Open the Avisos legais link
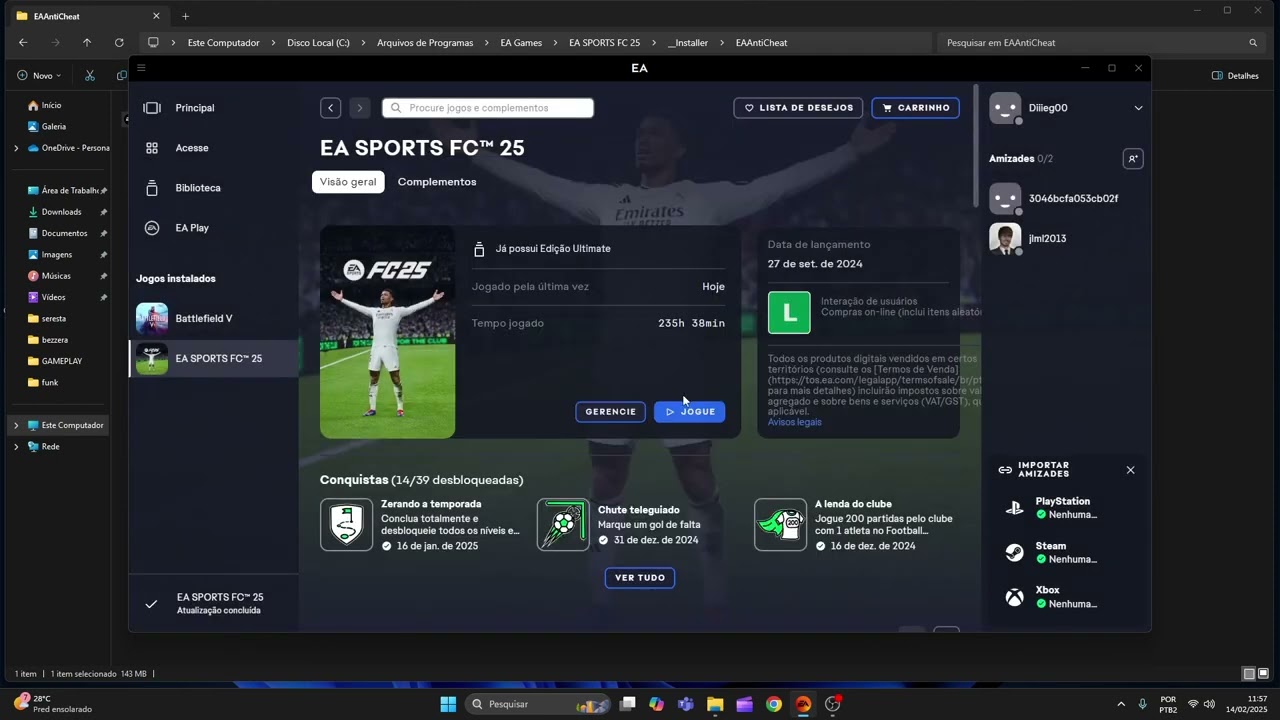Viewport: 1280px width, 720px height. click(795, 422)
